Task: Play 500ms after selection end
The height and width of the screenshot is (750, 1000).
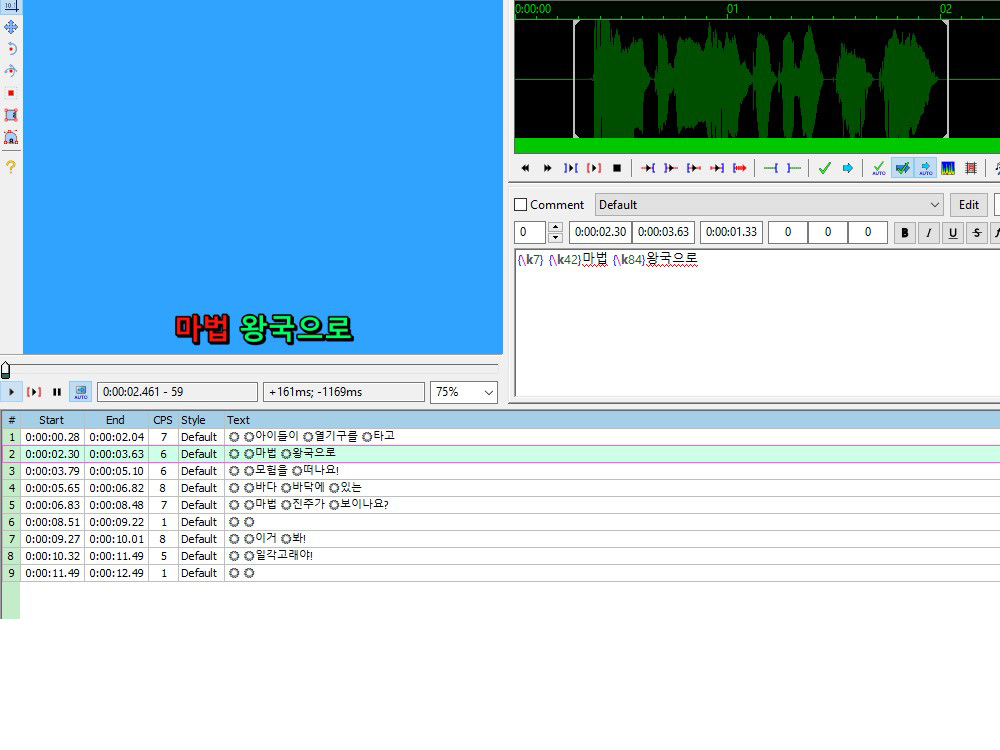Action: click(x=671, y=168)
